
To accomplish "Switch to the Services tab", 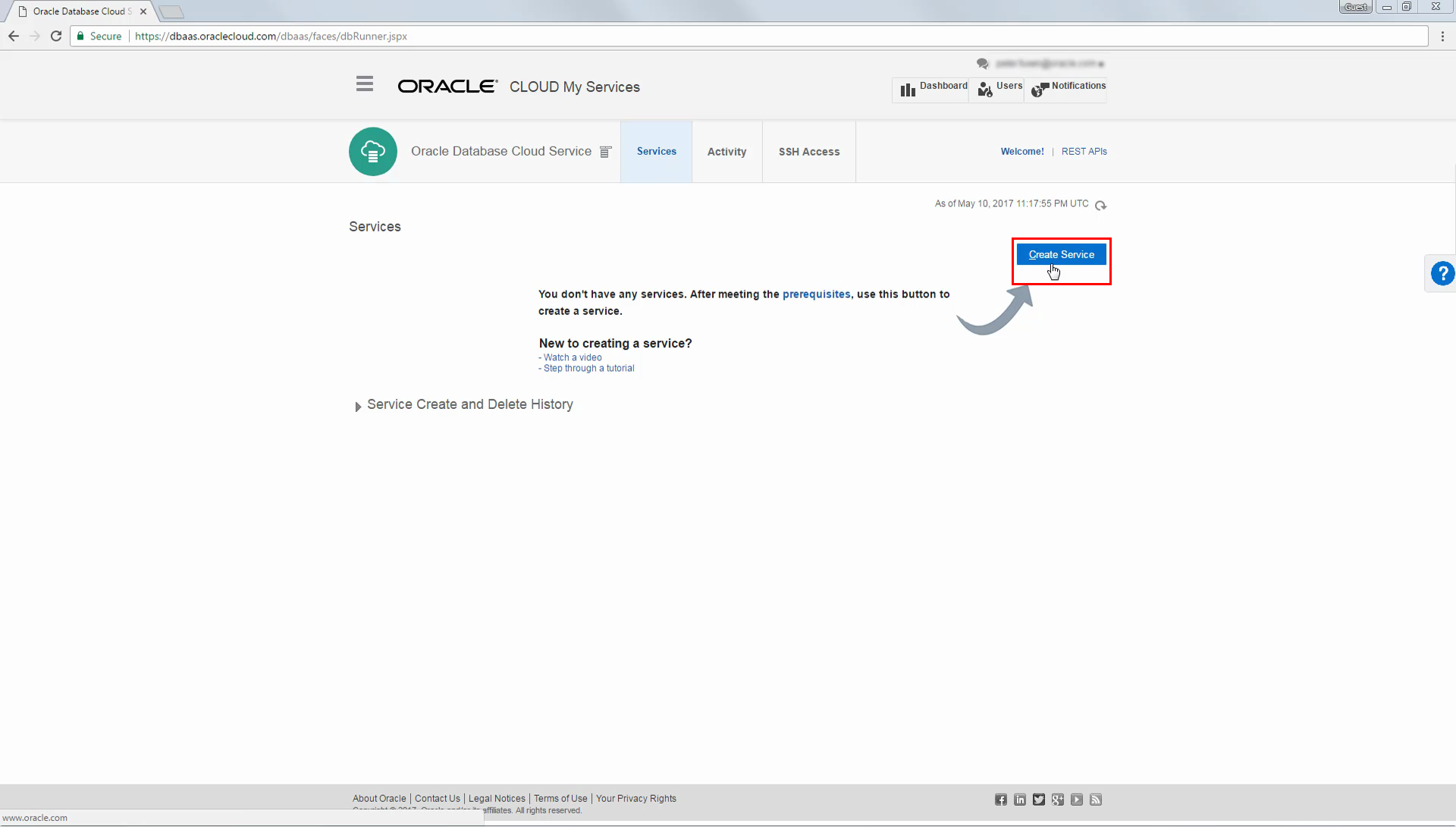I will click(656, 152).
